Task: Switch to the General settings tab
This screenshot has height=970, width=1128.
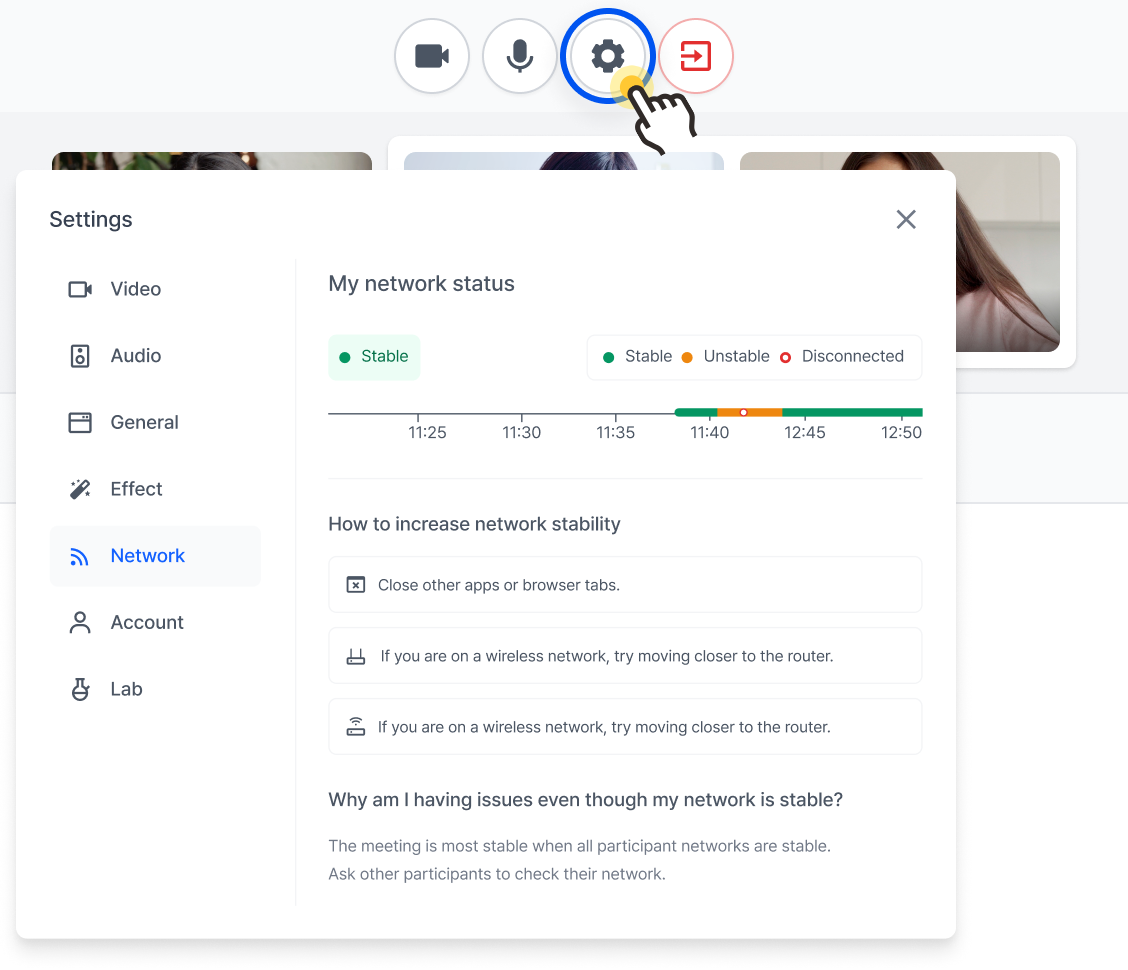Action: 155,422
